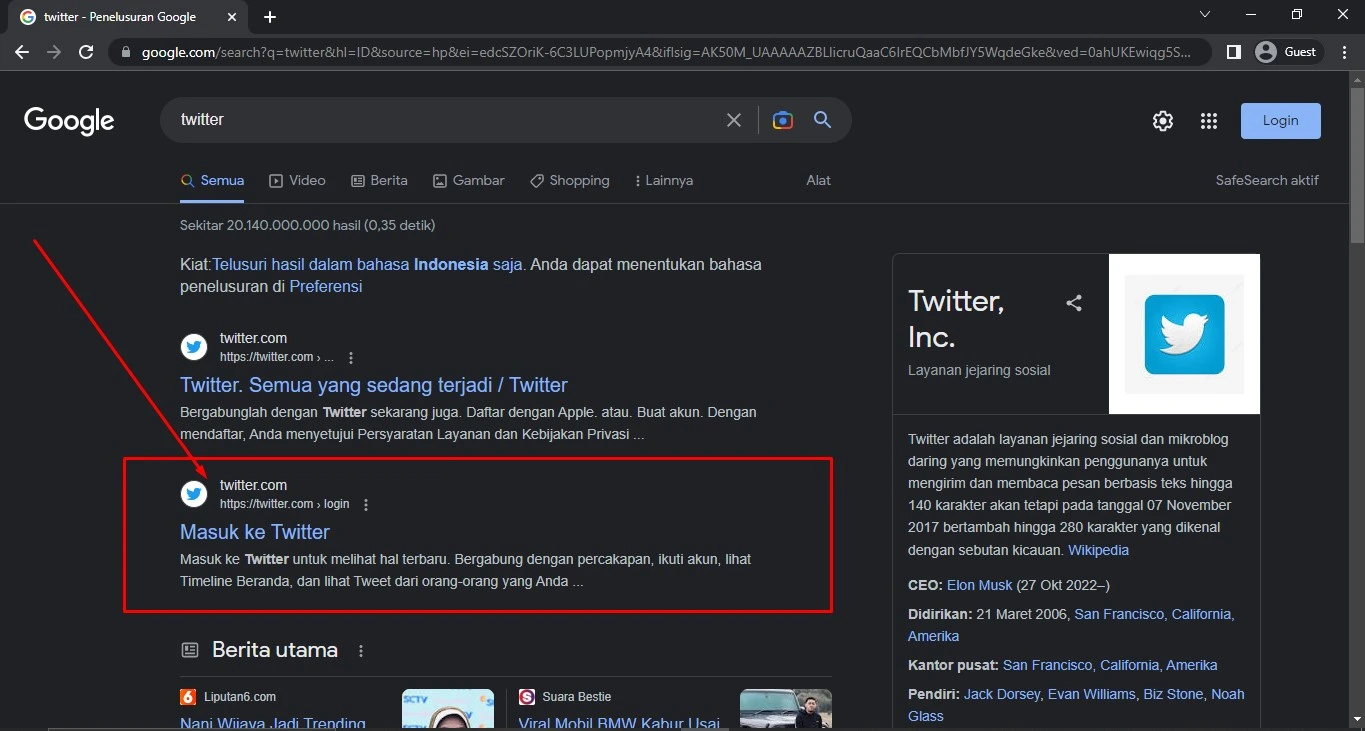1365x731 pixels.
Task: Open the Preferensi link
Action: point(326,287)
